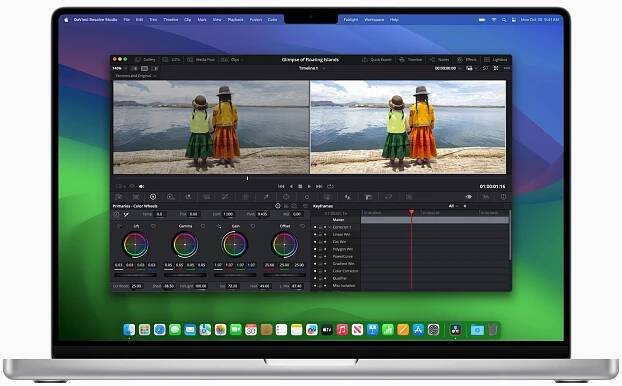Screen dimensions: 622x386
Task: Open Finder from the Dock
Action: click(x=129, y=330)
